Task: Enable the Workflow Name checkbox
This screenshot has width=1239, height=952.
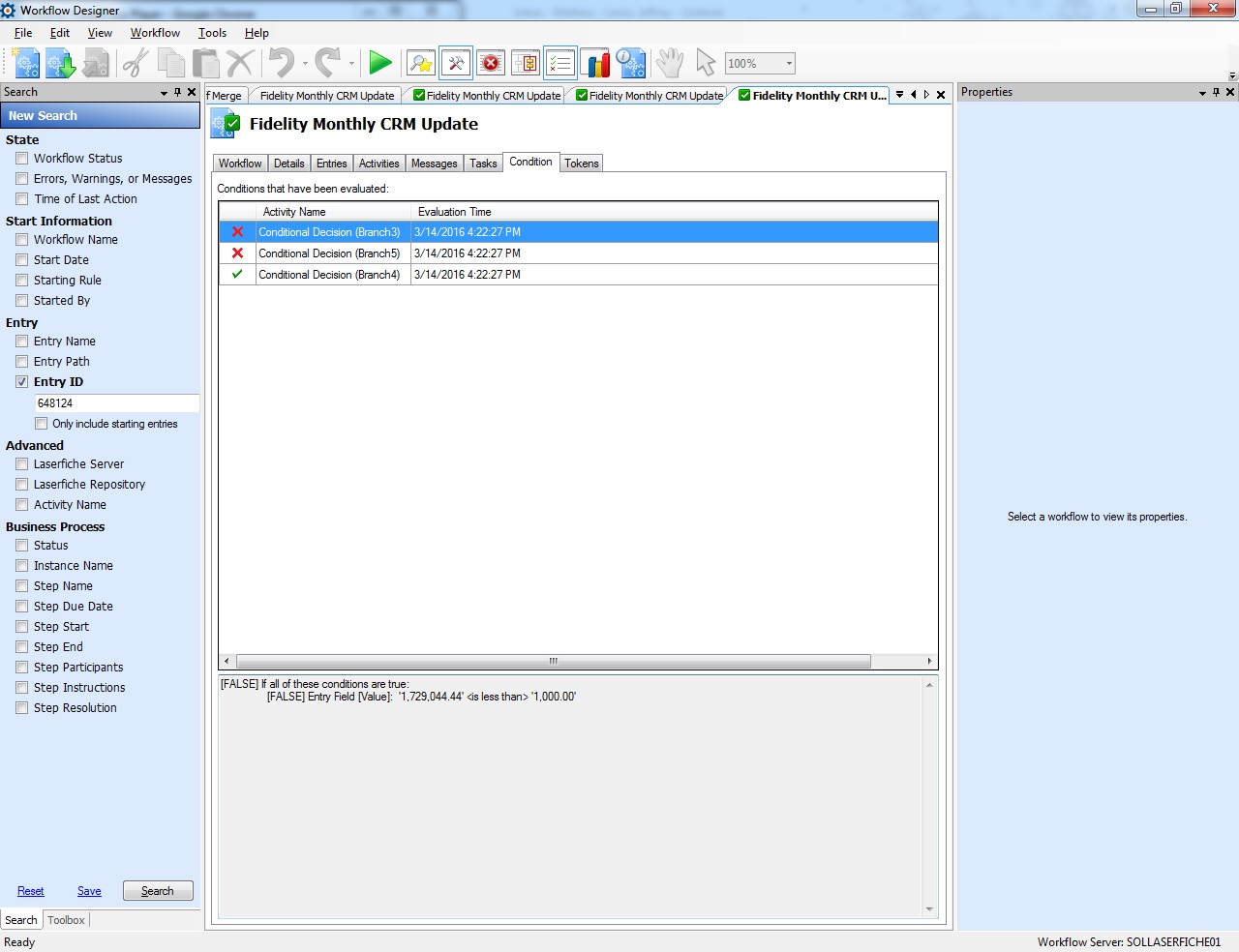Action: (22, 240)
